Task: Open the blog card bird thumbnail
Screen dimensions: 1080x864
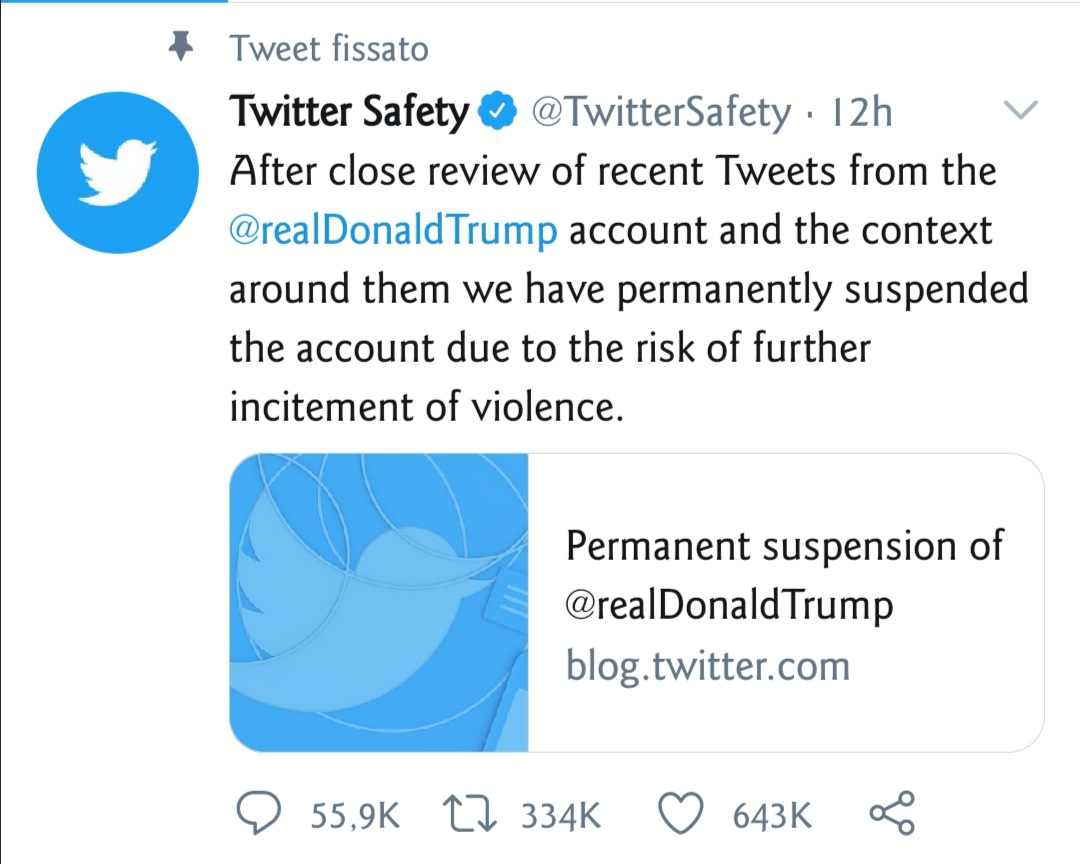Action: (x=379, y=602)
